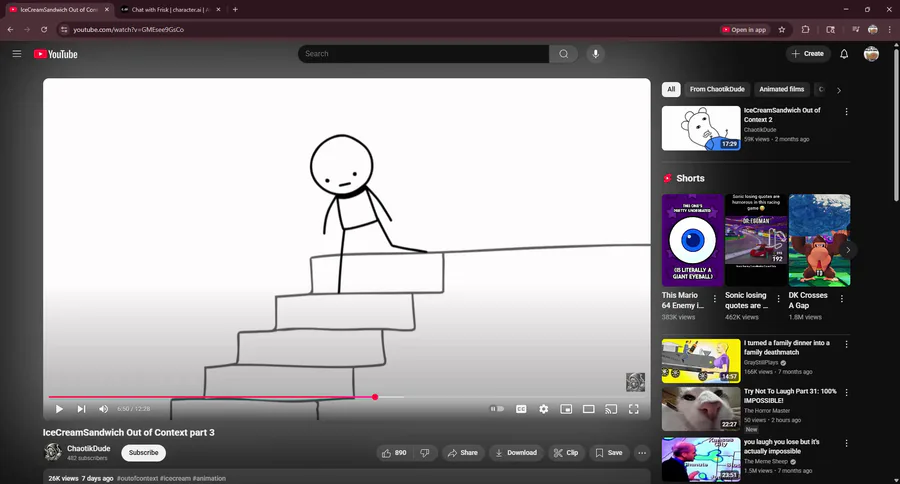Toggle closed captions on the video

(521, 409)
